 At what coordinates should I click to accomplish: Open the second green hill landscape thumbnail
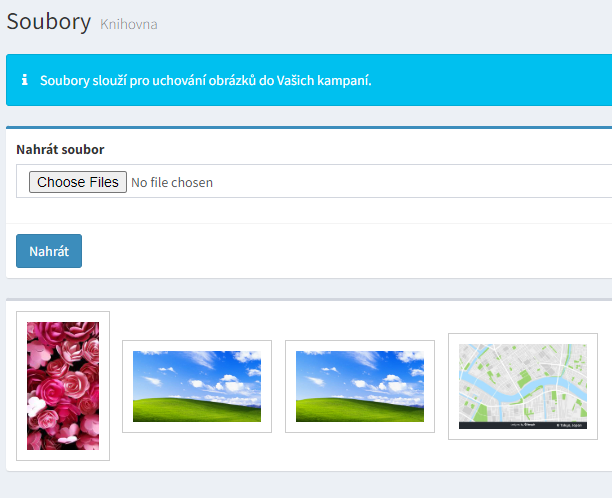(360, 386)
